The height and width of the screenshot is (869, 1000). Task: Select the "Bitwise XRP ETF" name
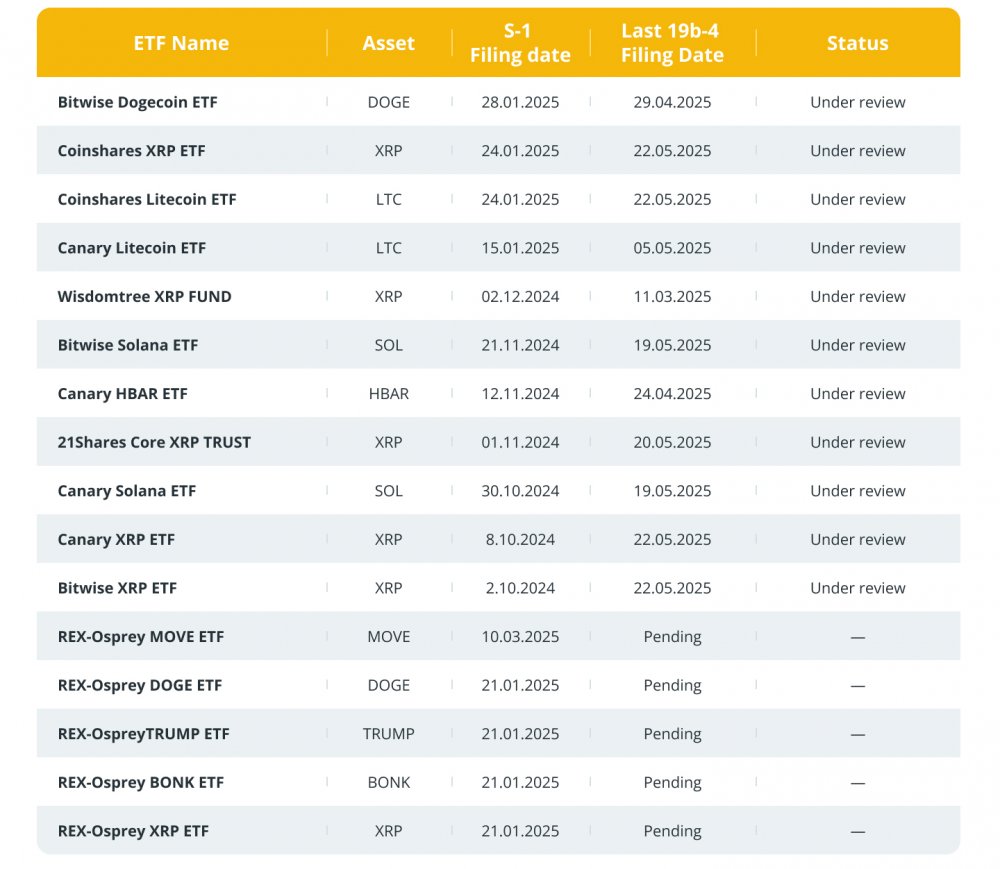tap(117, 588)
